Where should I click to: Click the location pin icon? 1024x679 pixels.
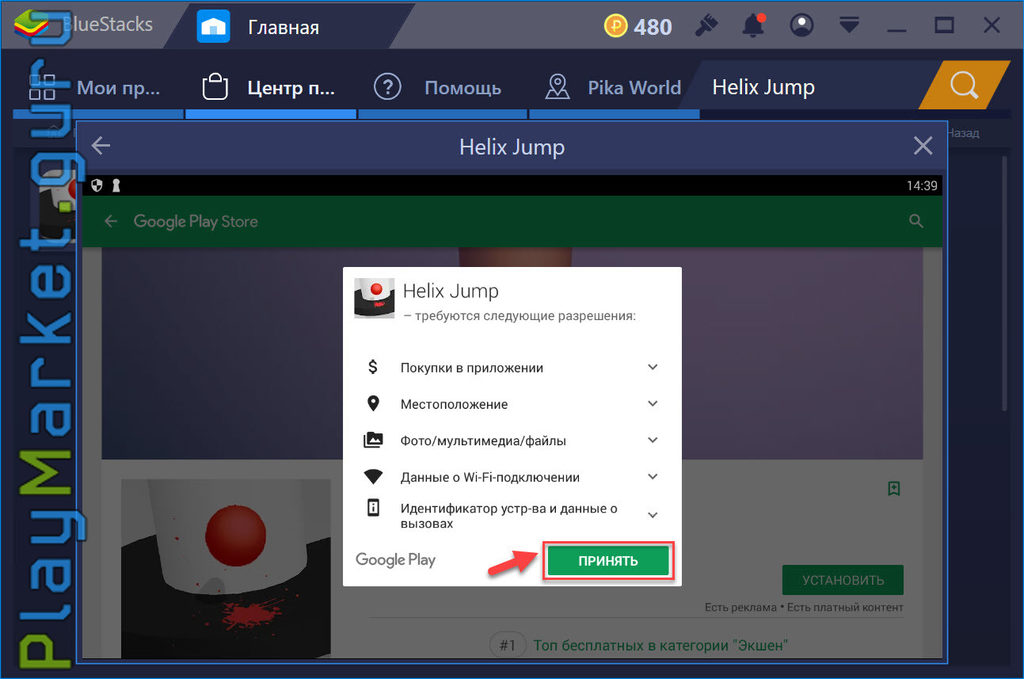pos(373,403)
